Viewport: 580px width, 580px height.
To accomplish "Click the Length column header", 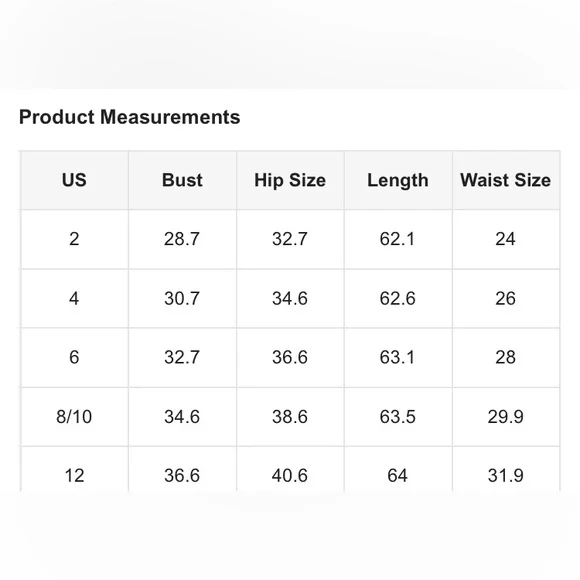I will 398,180.
